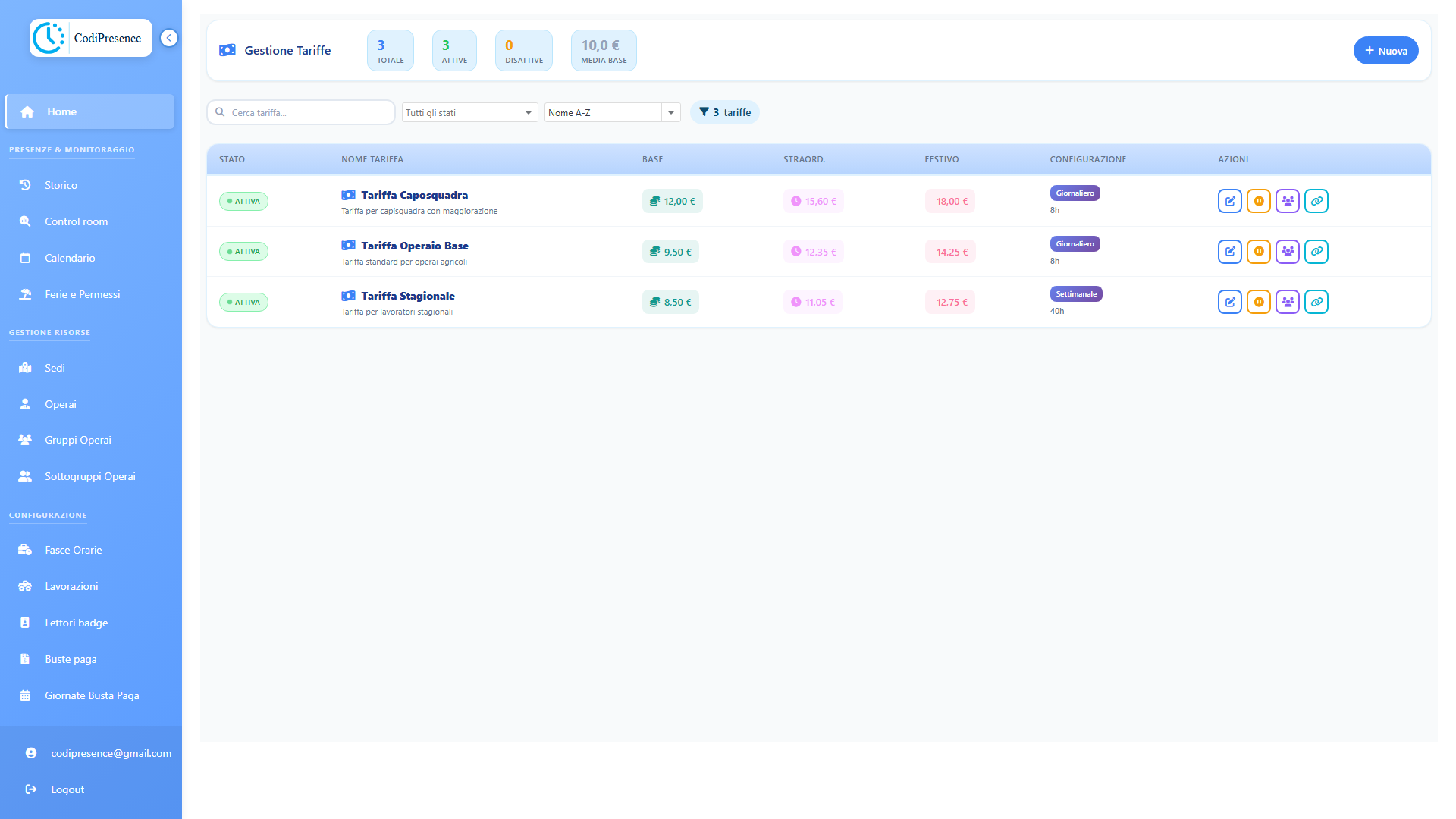Click Logout in the sidebar

67,789
